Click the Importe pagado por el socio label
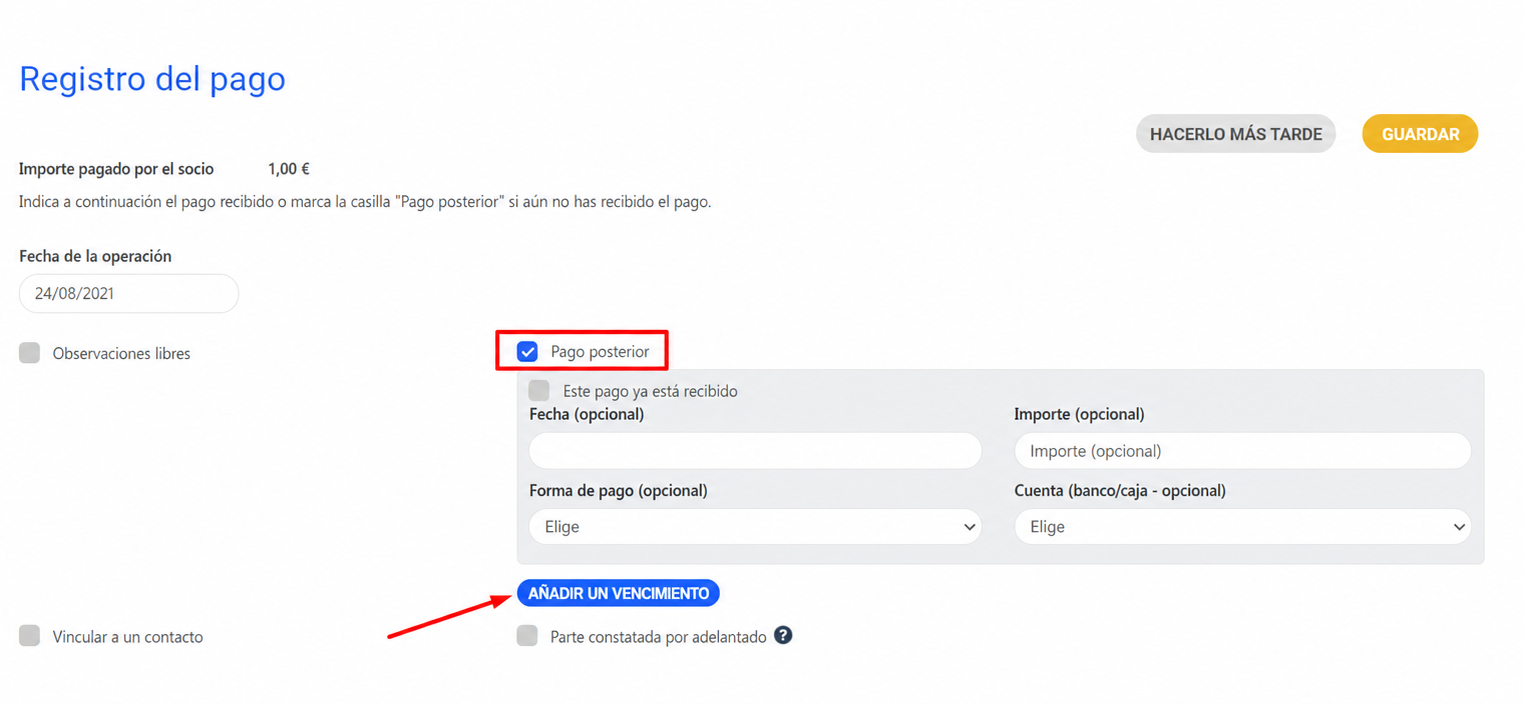Viewport: 1524px width, 704px height. click(116, 169)
